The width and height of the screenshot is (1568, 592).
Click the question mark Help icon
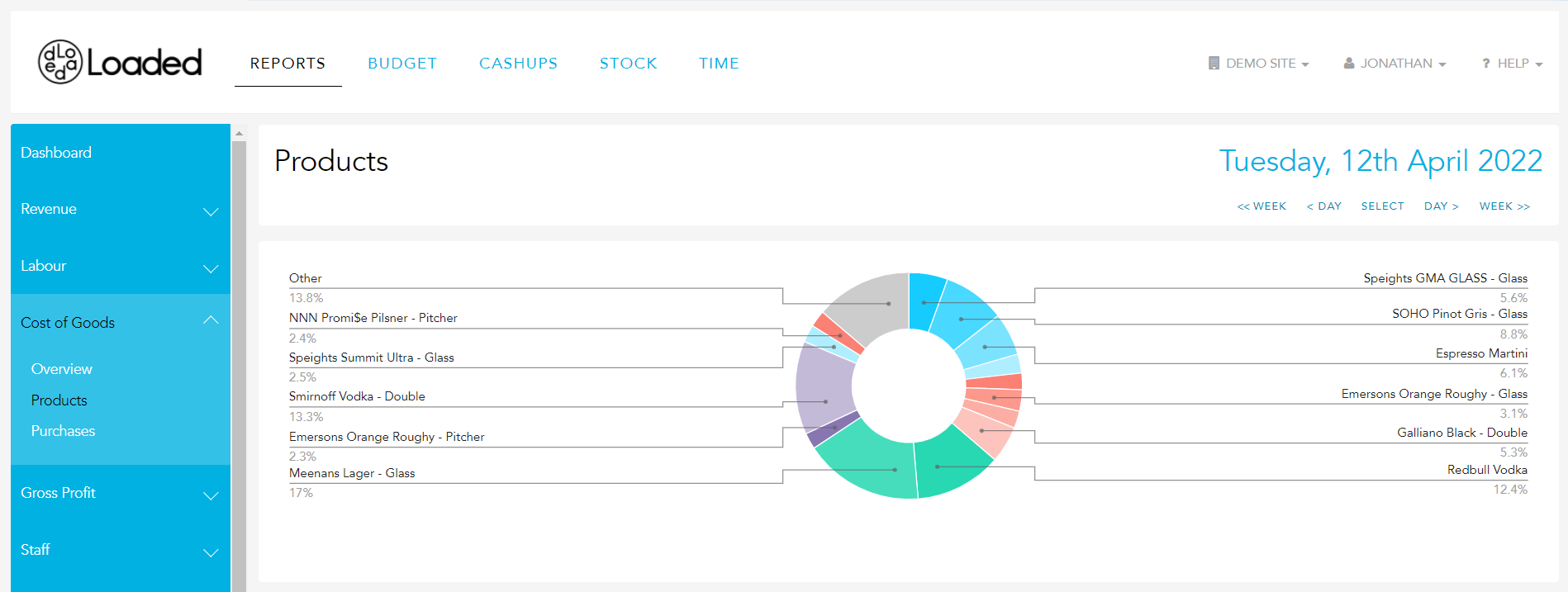(1486, 64)
